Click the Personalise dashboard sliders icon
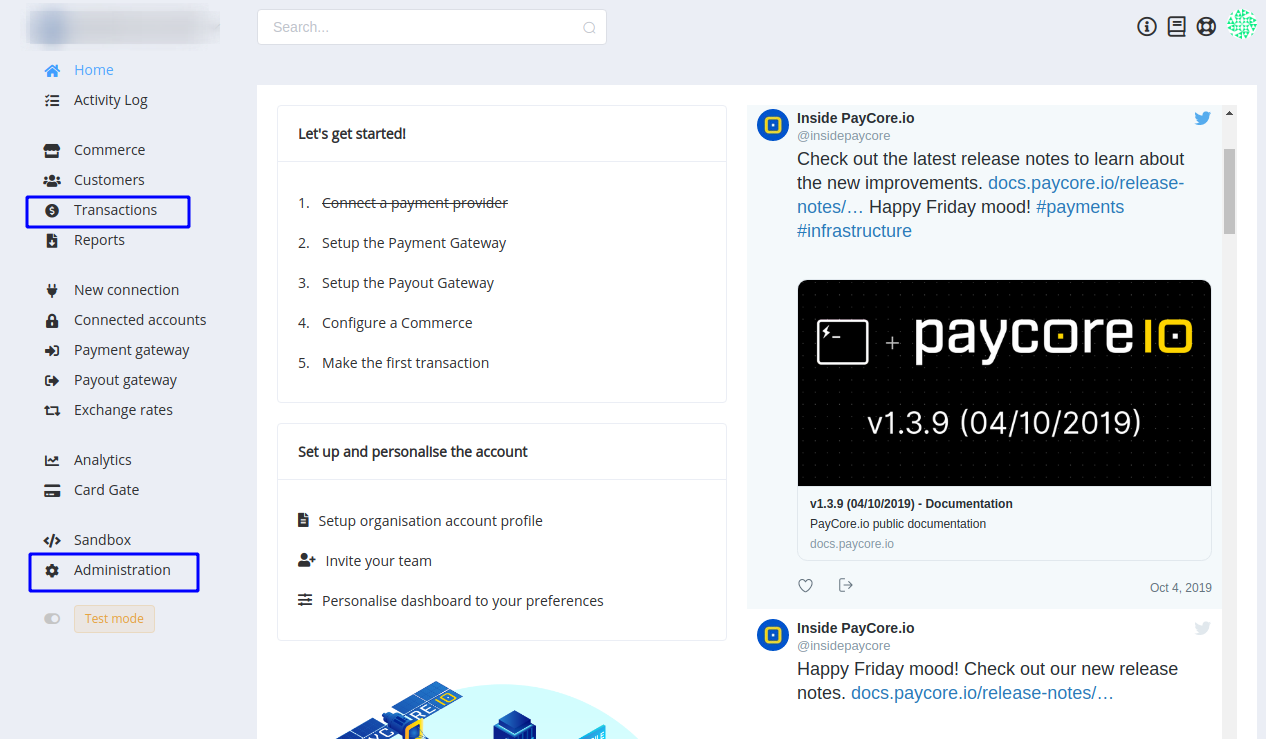This screenshot has width=1266, height=739. point(305,601)
